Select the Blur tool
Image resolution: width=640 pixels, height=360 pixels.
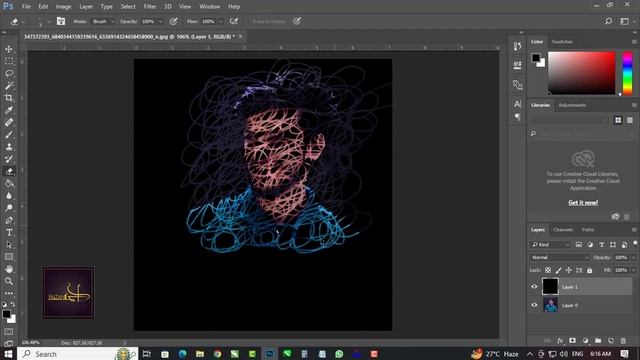click(9, 196)
